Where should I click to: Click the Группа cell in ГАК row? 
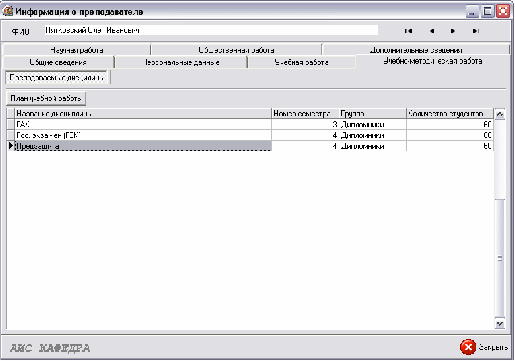click(x=372, y=124)
